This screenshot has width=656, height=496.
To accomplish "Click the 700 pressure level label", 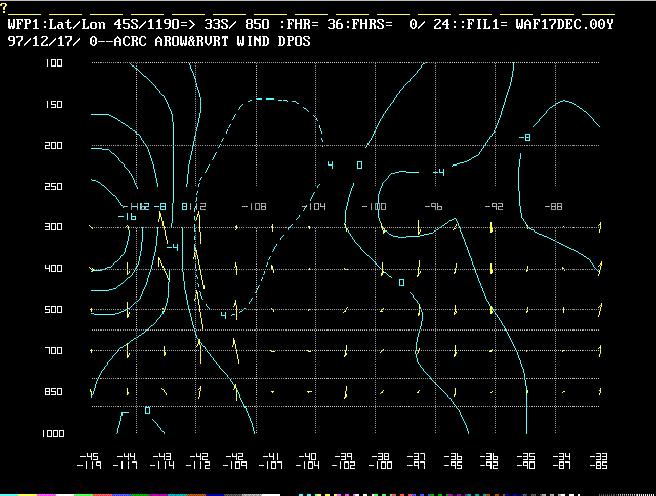I will 54,350.
